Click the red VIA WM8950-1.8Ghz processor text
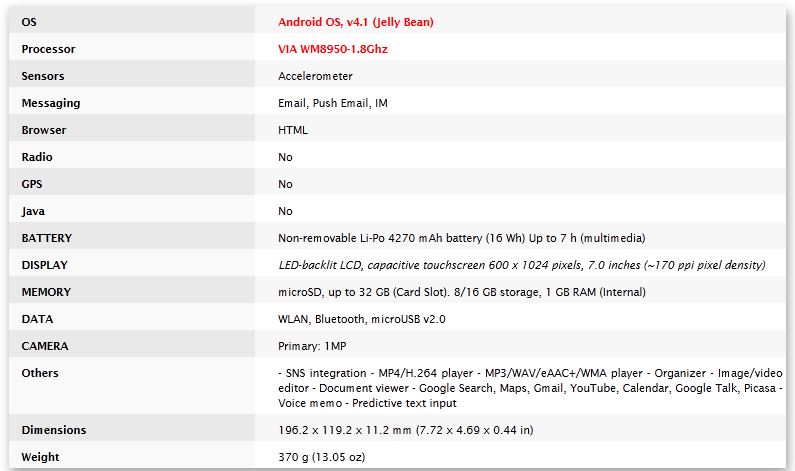Viewport: 795px width, 471px height. coord(333,49)
